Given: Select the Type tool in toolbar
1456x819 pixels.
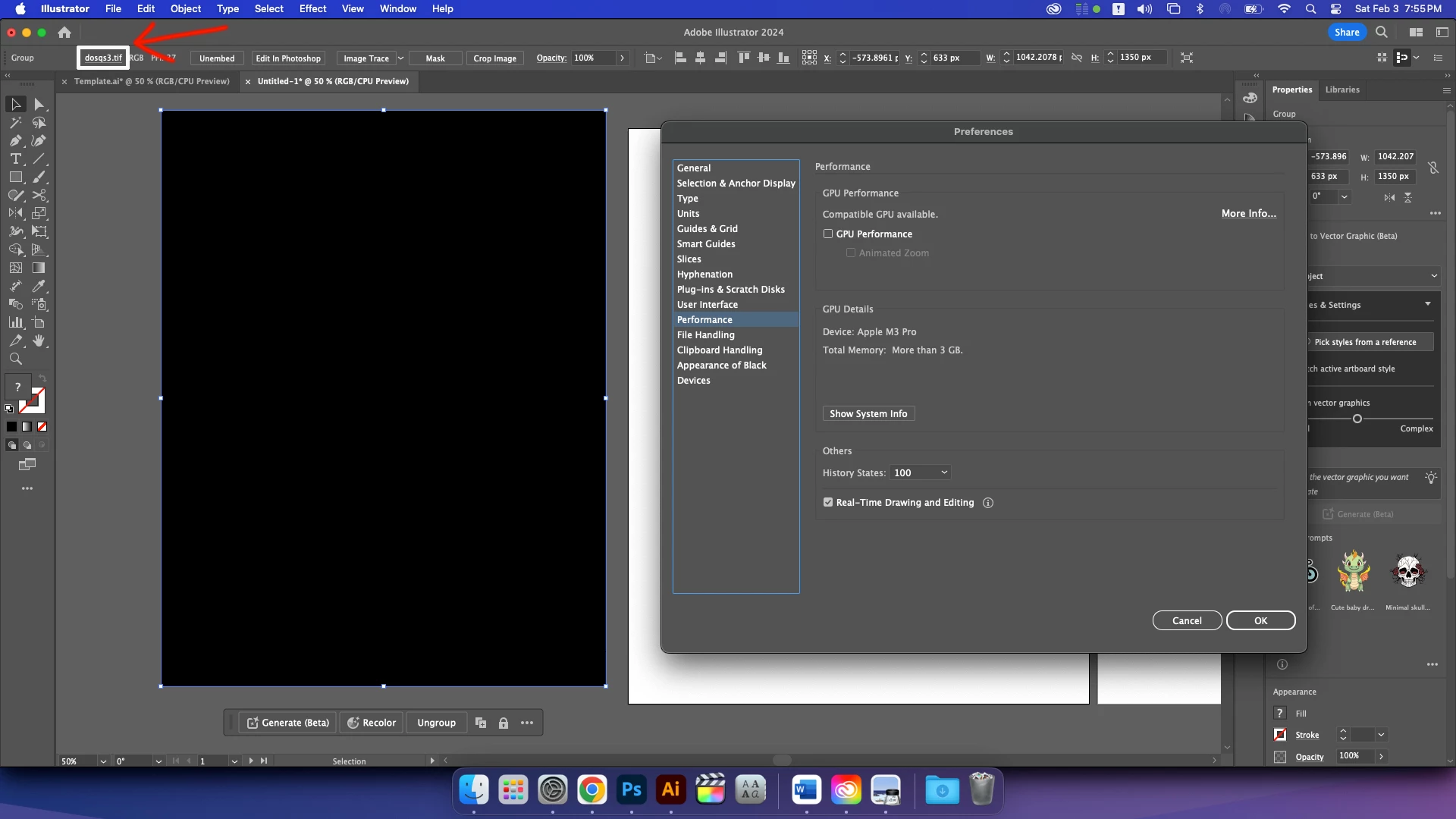Looking at the screenshot, I should 15,159.
